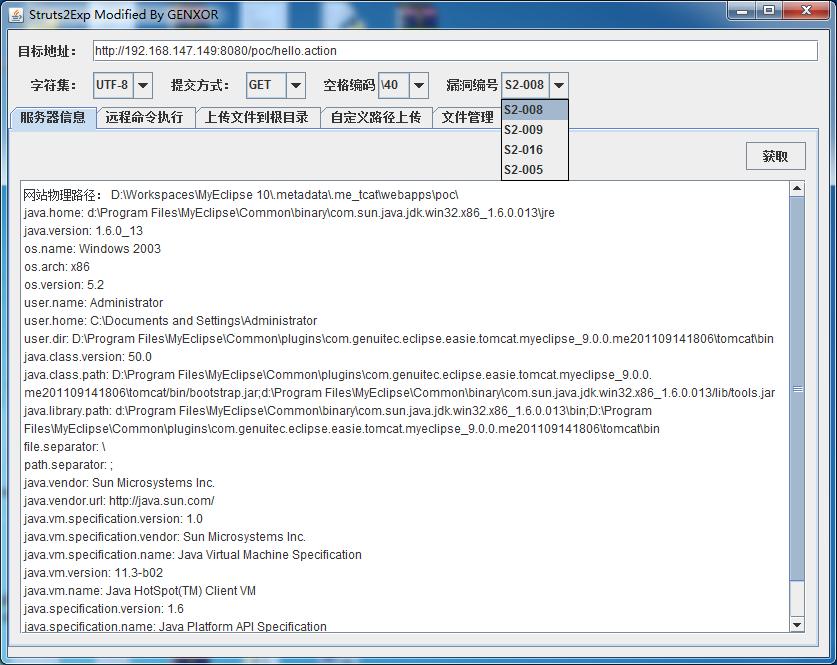Choose S2-005 from the vulnerability list
The image size is (837, 665).
tap(535, 170)
